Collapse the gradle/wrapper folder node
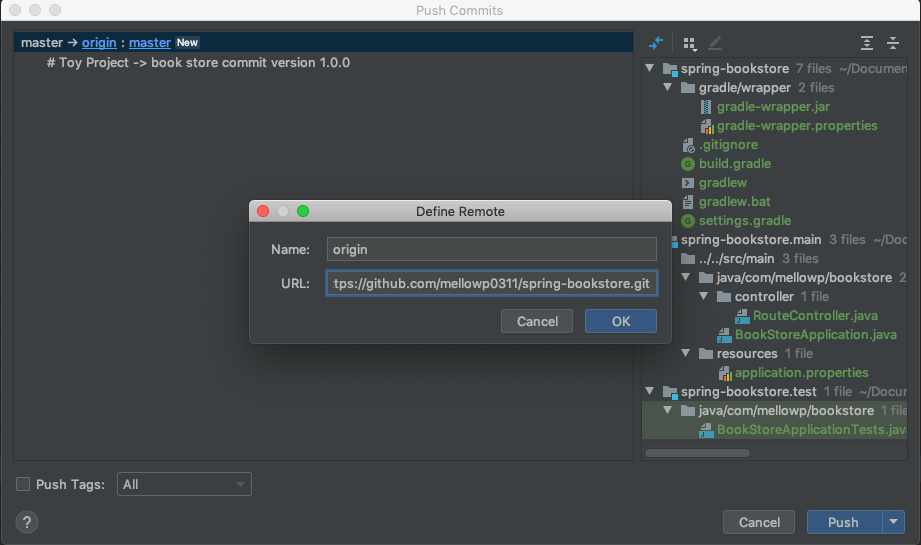Image resolution: width=921 pixels, height=545 pixels. click(x=668, y=87)
